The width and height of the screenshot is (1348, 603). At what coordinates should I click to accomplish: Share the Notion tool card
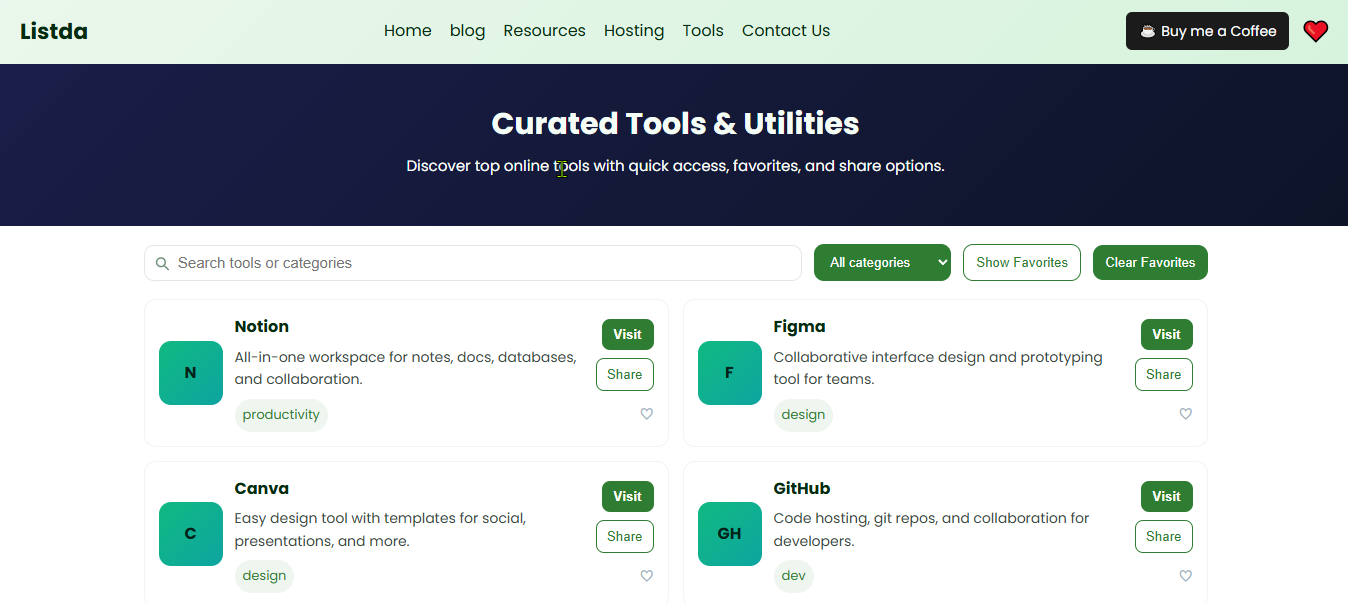(x=625, y=375)
